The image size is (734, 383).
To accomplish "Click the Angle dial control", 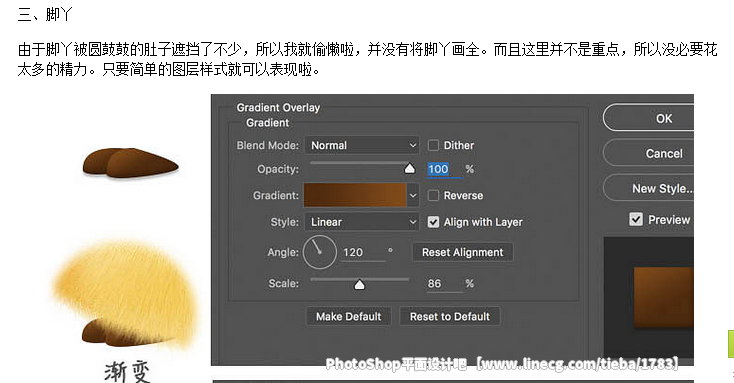I will point(320,252).
